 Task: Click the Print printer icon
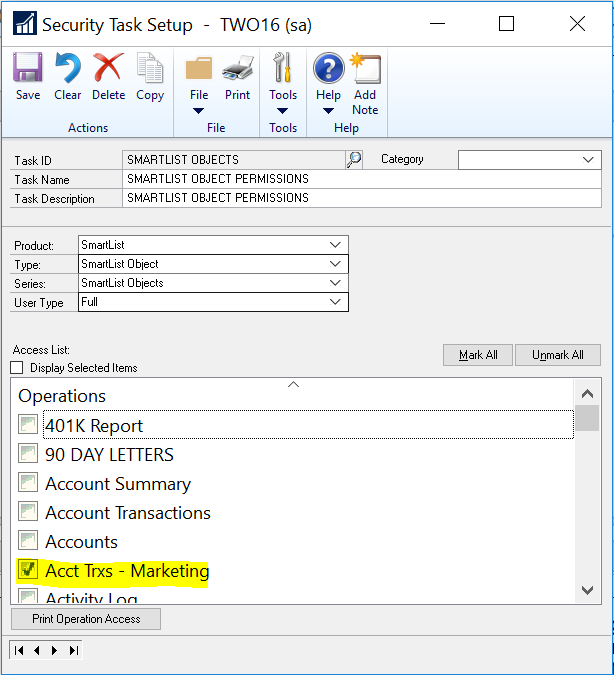(x=237, y=70)
